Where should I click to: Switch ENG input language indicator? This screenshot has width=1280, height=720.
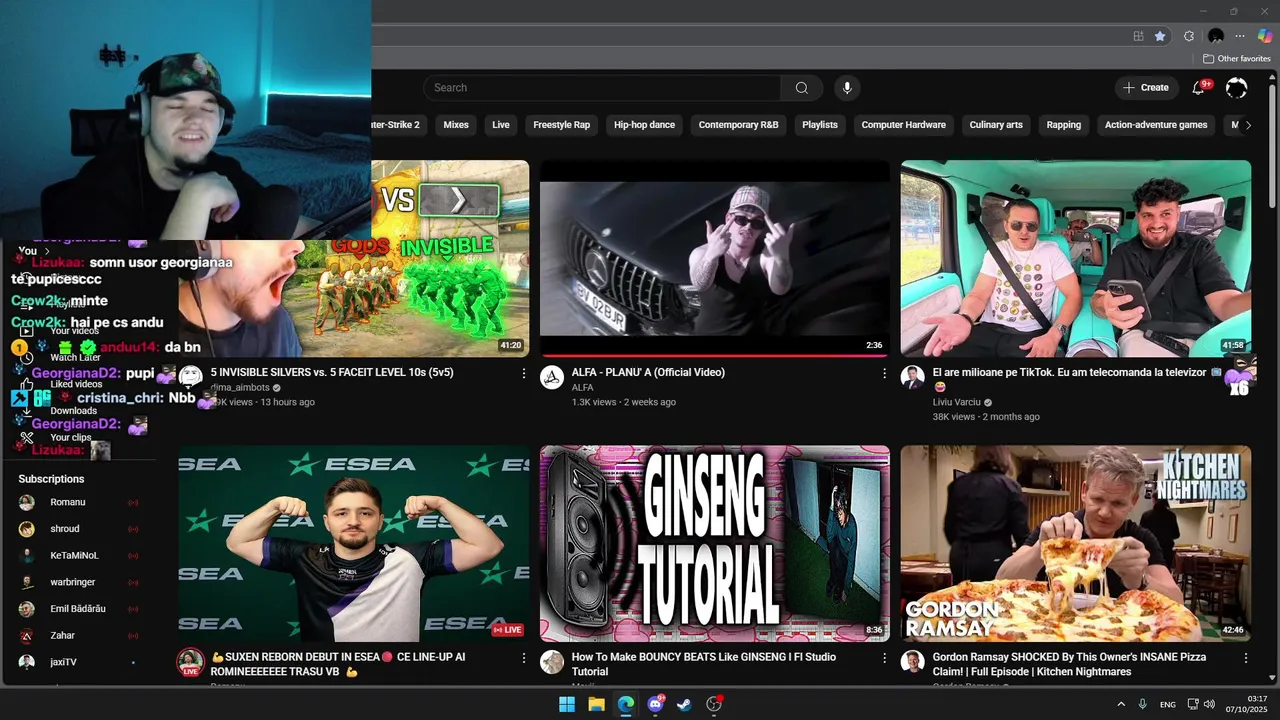pyautogui.click(x=1167, y=705)
